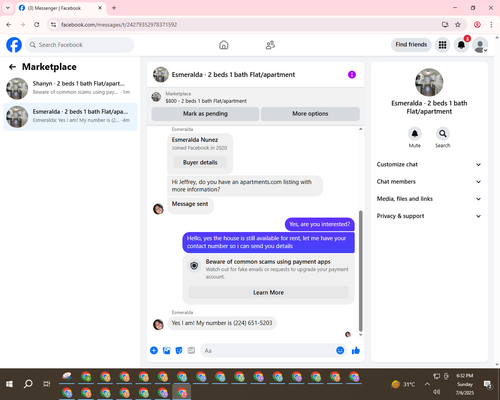This screenshot has height=400, width=500.
Task: Open Windows Start menu
Action: click(9, 384)
